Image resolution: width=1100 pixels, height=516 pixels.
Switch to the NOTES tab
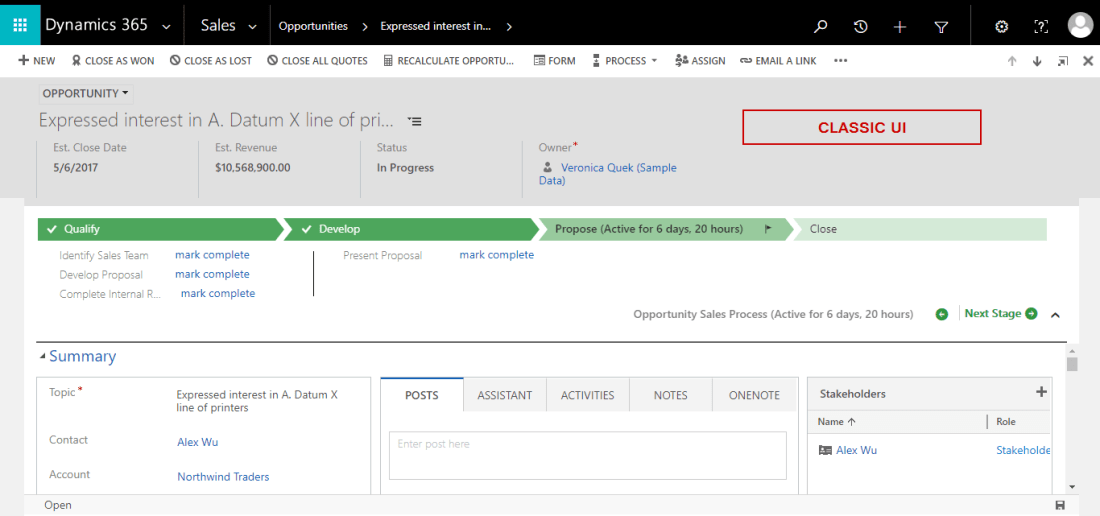pos(670,395)
